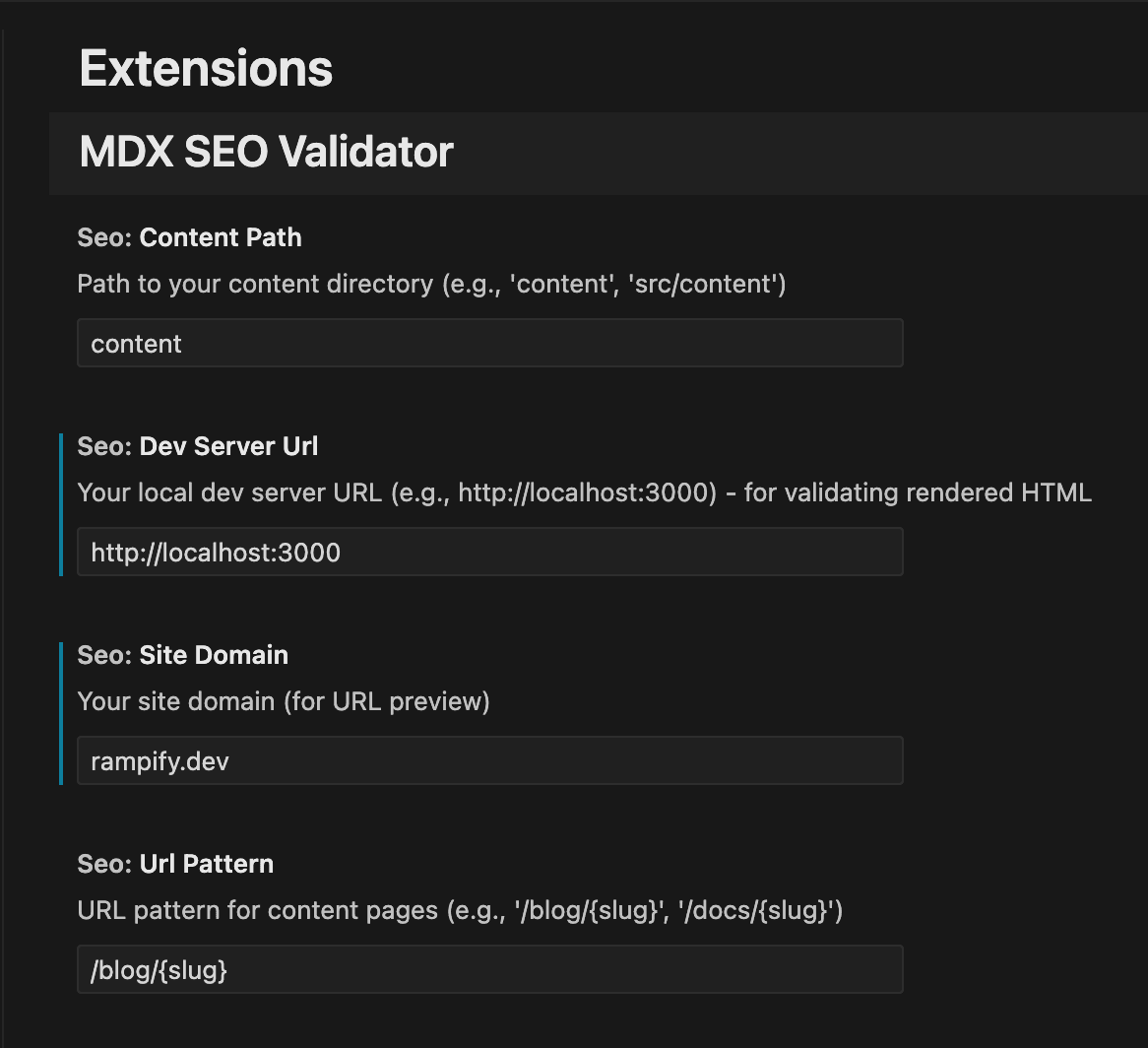Image resolution: width=1148 pixels, height=1048 pixels.
Task: Click the modified indicator beside Site Domain
Action: tap(61, 713)
